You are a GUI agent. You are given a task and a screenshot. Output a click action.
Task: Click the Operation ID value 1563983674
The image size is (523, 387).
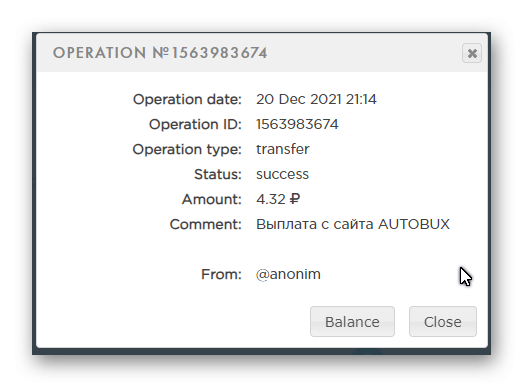pyautogui.click(x=297, y=124)
